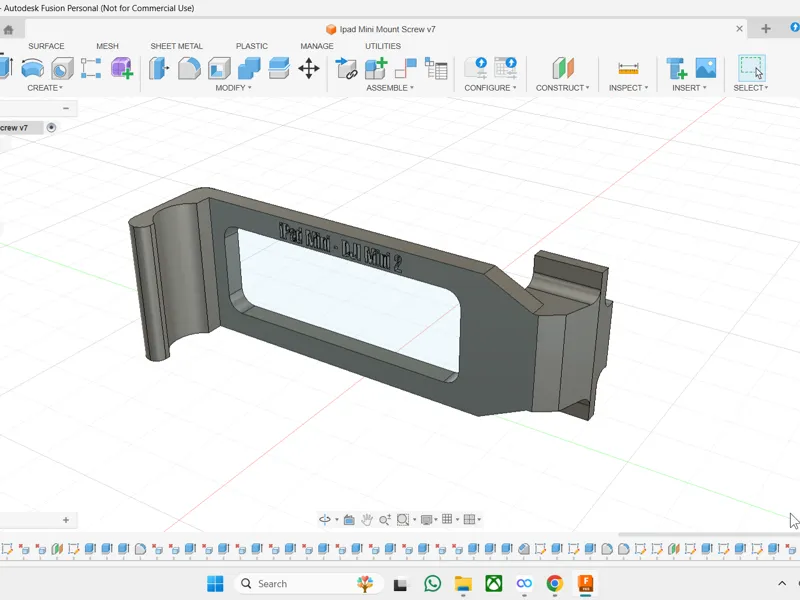800x600 pixels.
Task: Close the Ipad Mini Mount Screw tab
Action: click(739, 29)
